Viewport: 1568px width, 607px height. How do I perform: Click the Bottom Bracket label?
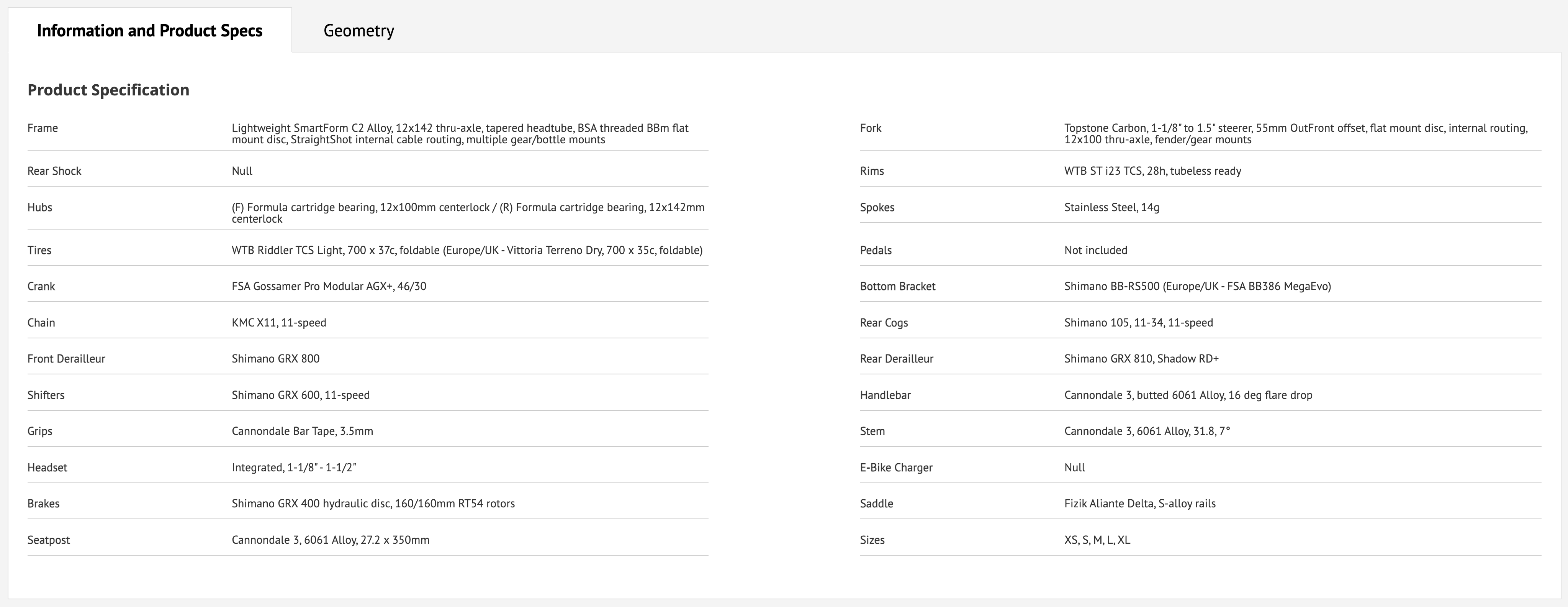898,286
